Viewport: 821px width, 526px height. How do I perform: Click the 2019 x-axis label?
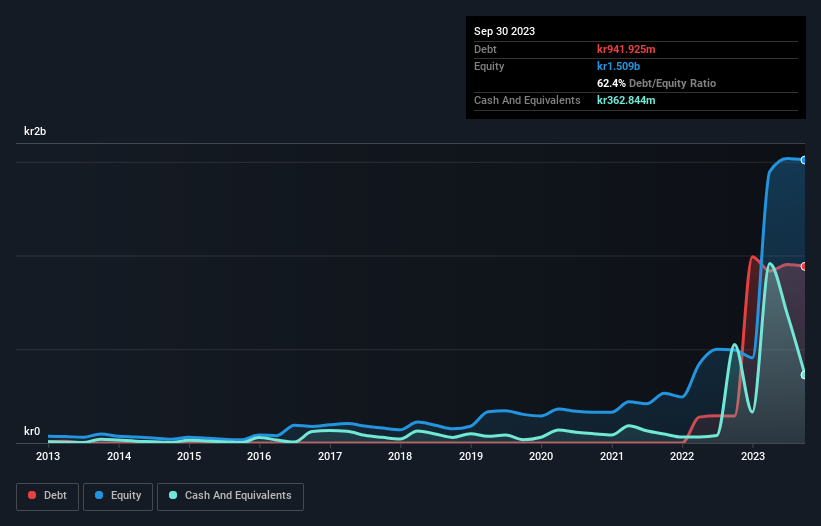471,456
